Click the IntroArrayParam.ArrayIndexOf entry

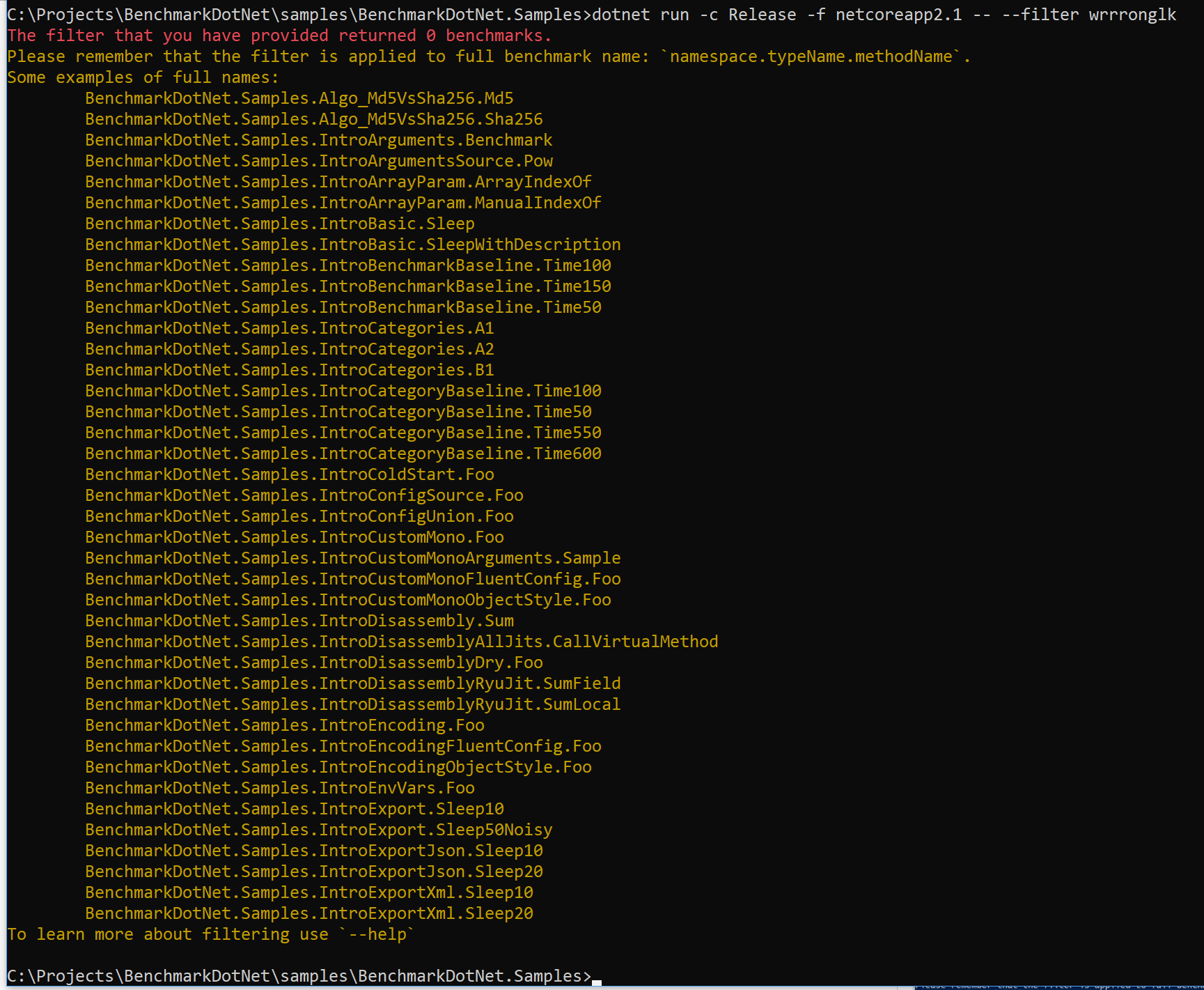[337, 182]
